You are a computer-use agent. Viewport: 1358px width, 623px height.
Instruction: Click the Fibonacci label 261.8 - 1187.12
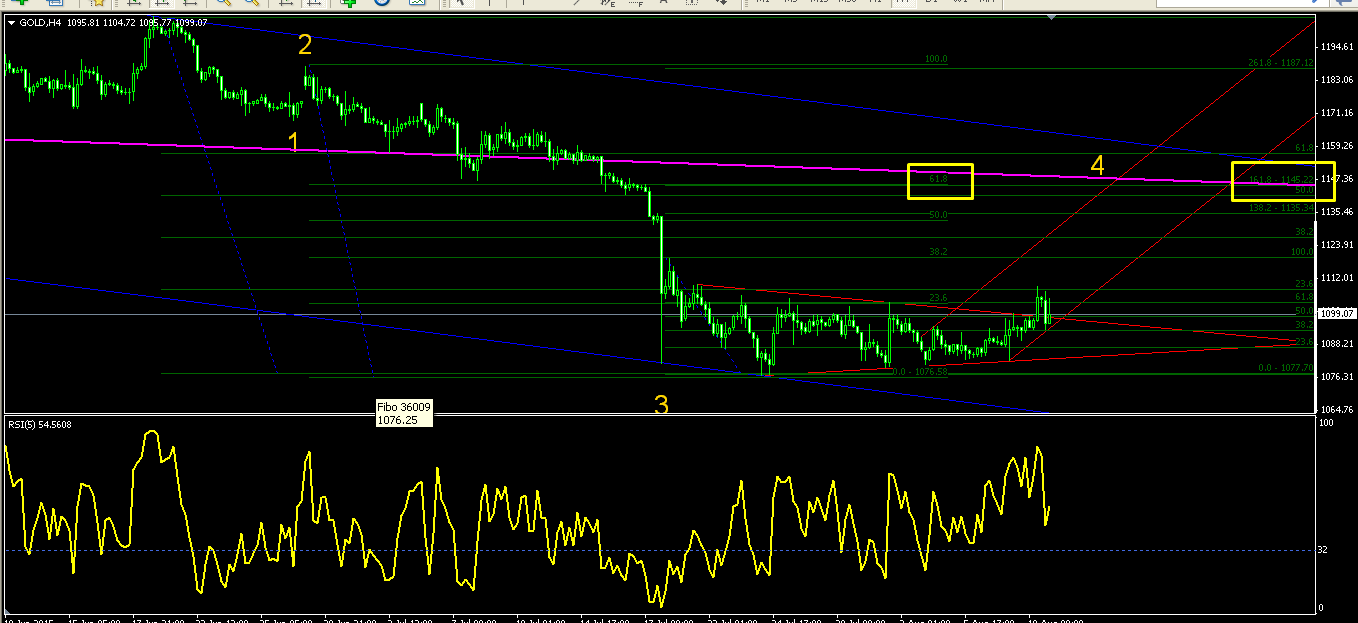tap(1281, 62)
